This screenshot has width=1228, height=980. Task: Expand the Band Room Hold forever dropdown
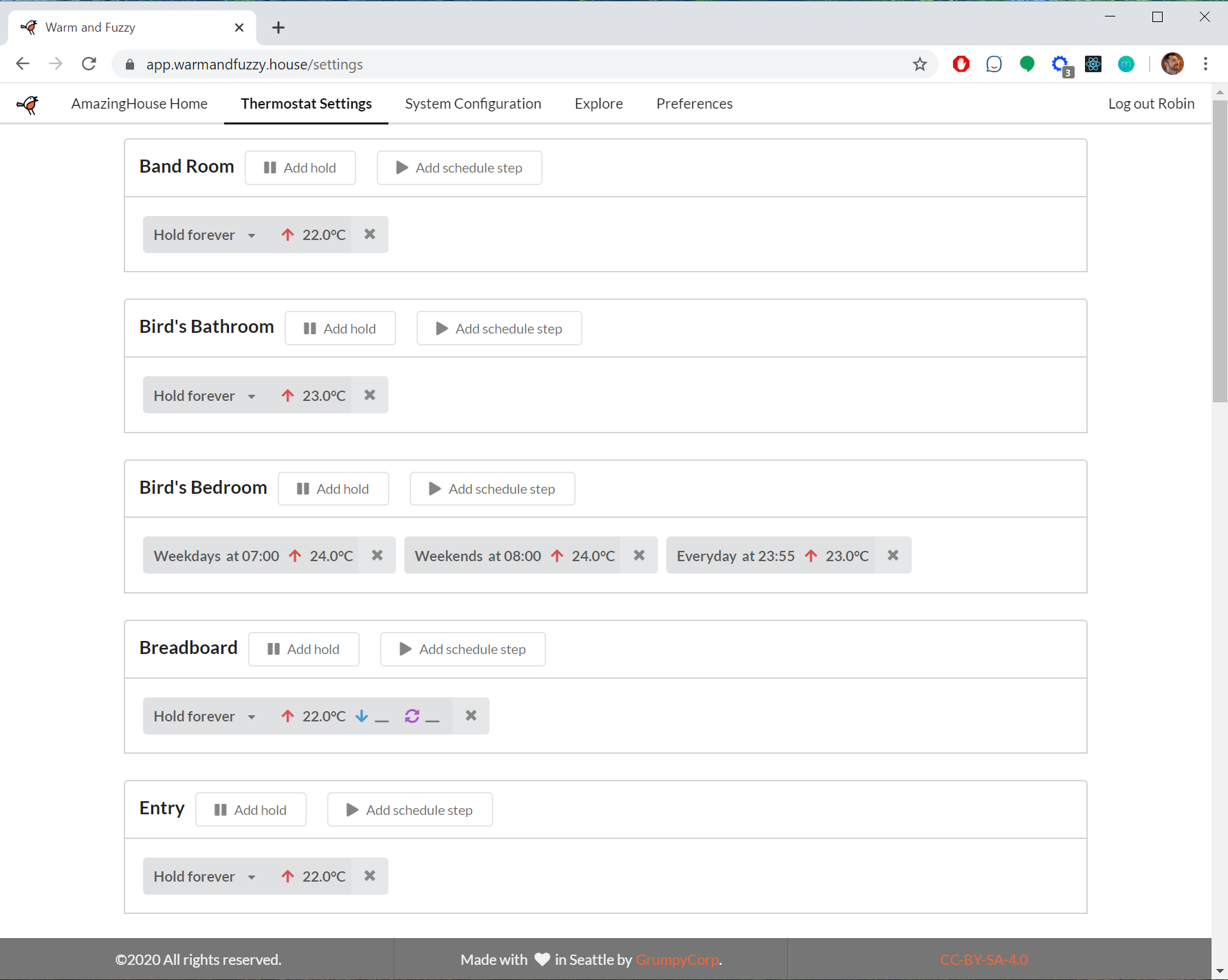pyautogui.click(x=252, y=235)
